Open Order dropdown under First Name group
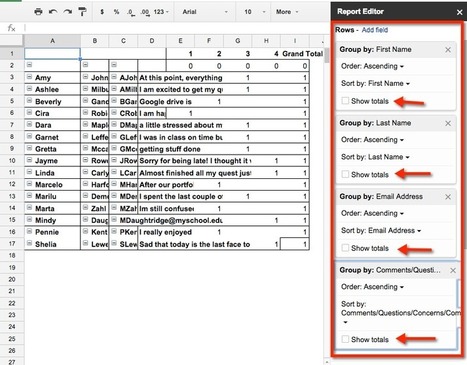Image resolution: width=467 pixels, height=365 pixels. 372,66
